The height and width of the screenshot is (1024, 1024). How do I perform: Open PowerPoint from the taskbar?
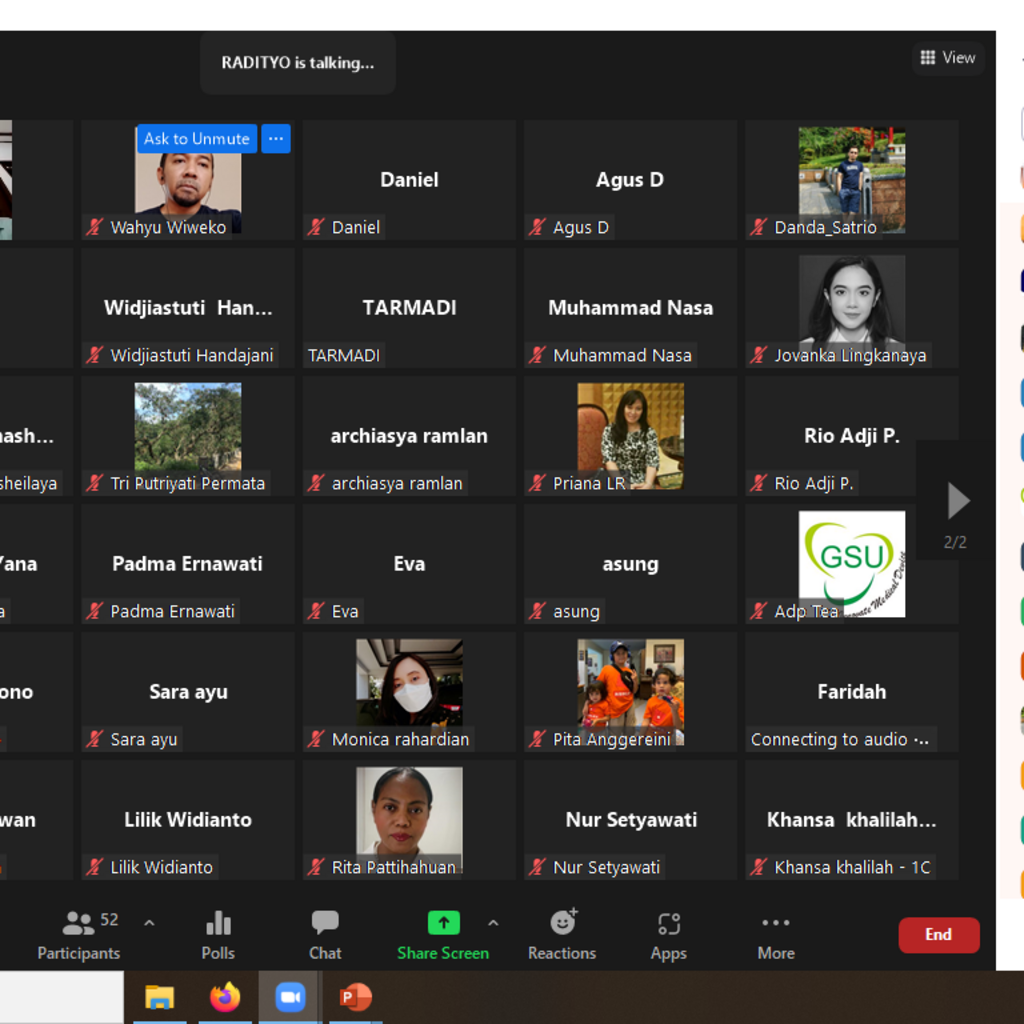(355, 997)
